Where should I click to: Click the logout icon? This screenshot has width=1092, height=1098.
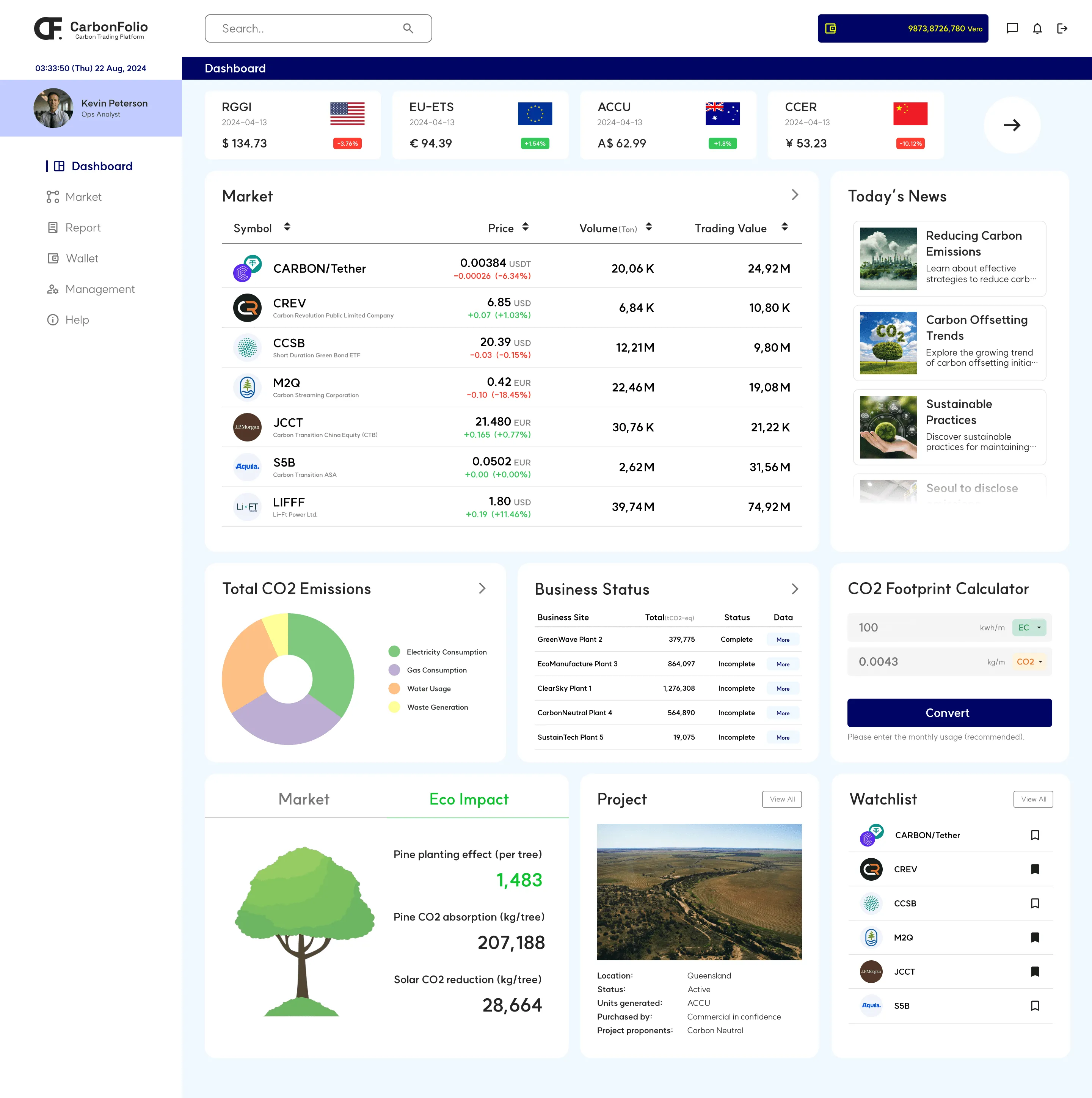tap(1062, 28)
